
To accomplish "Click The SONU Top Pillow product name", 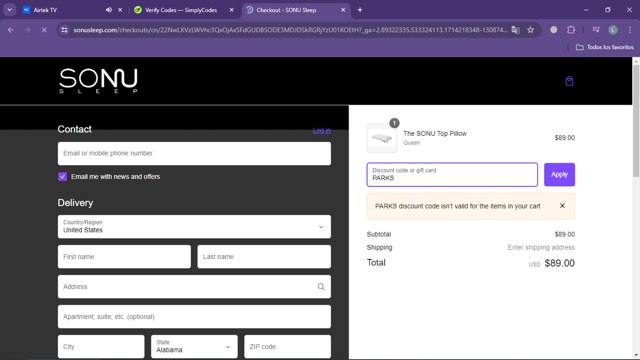I will tap(435, 133).
